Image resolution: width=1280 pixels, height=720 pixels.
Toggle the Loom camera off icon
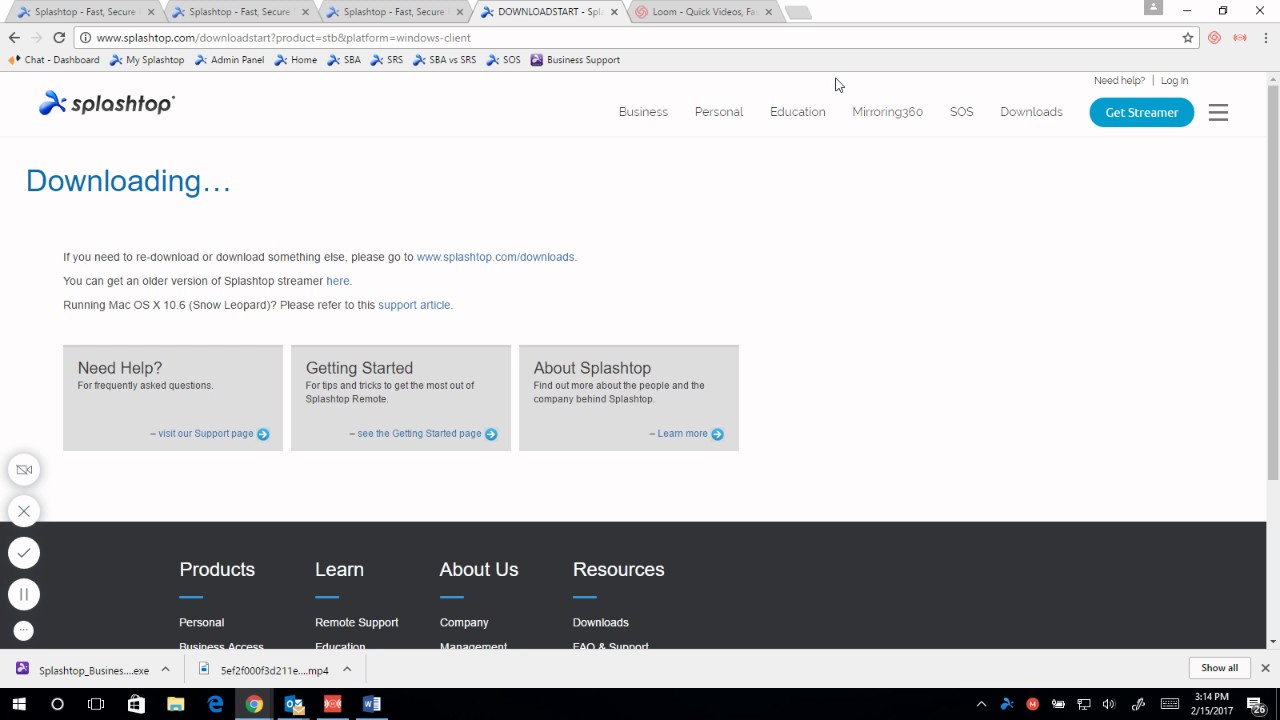[x=24, y=469]
